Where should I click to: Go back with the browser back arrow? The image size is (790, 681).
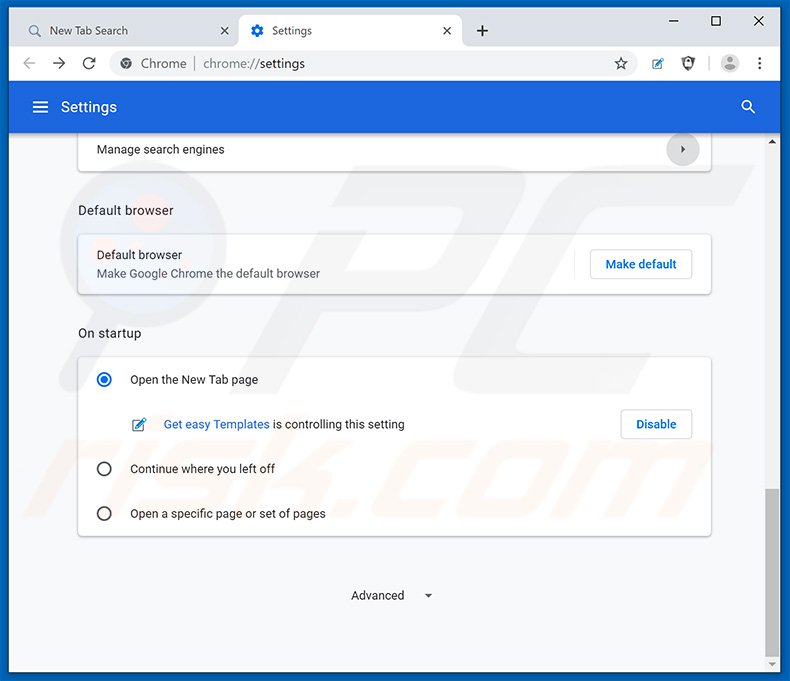29,63
